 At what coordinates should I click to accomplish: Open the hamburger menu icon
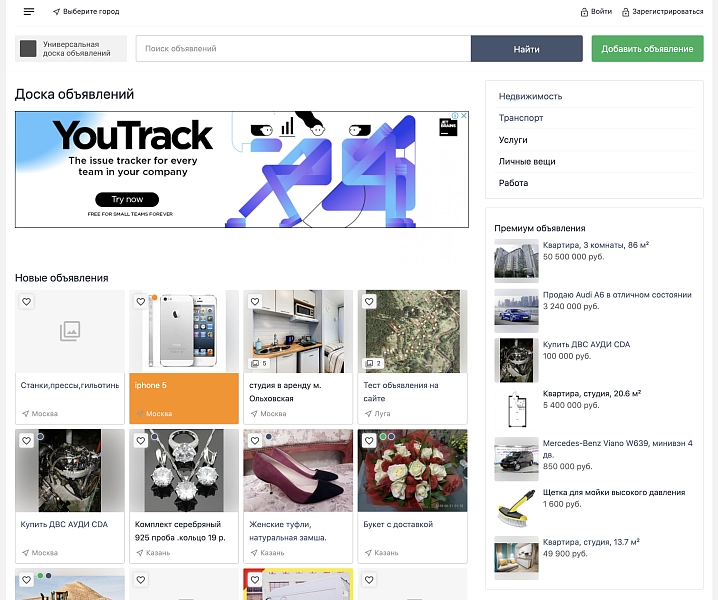point(29,12)
